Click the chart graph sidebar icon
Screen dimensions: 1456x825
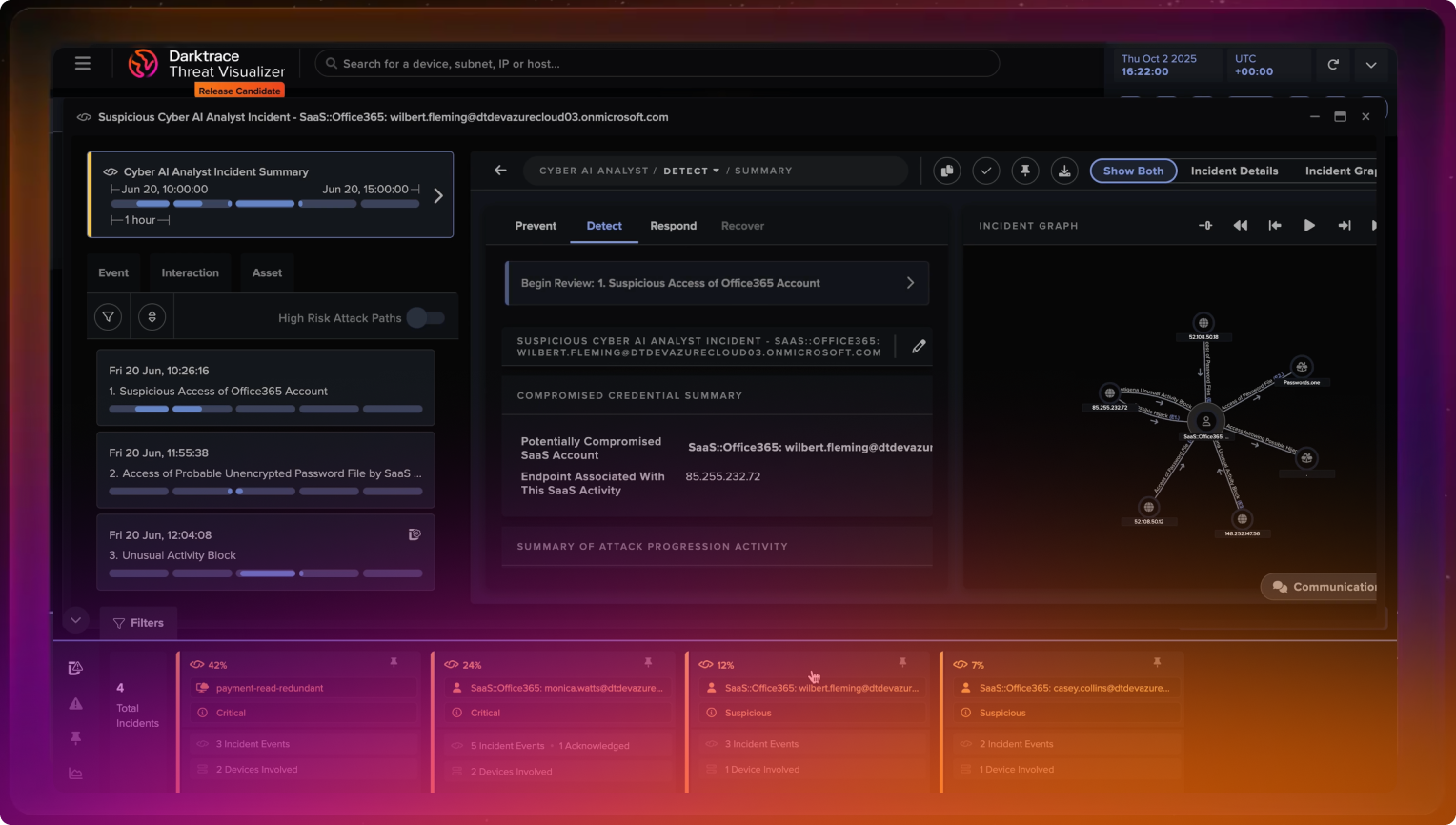click(x=75, y=774)
